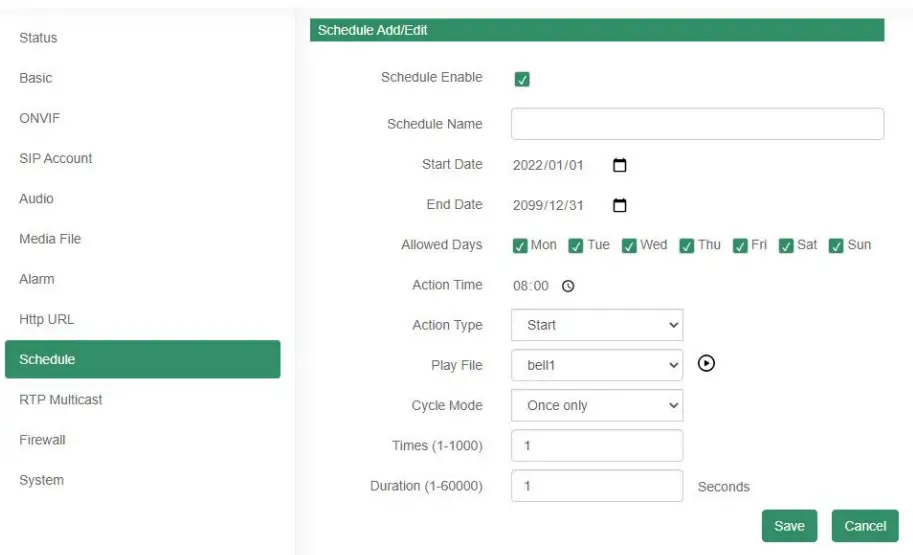This screenshot has height=555, width=913.
Task: Preview the bell1 file with play icon
Action: click(706, 364)
